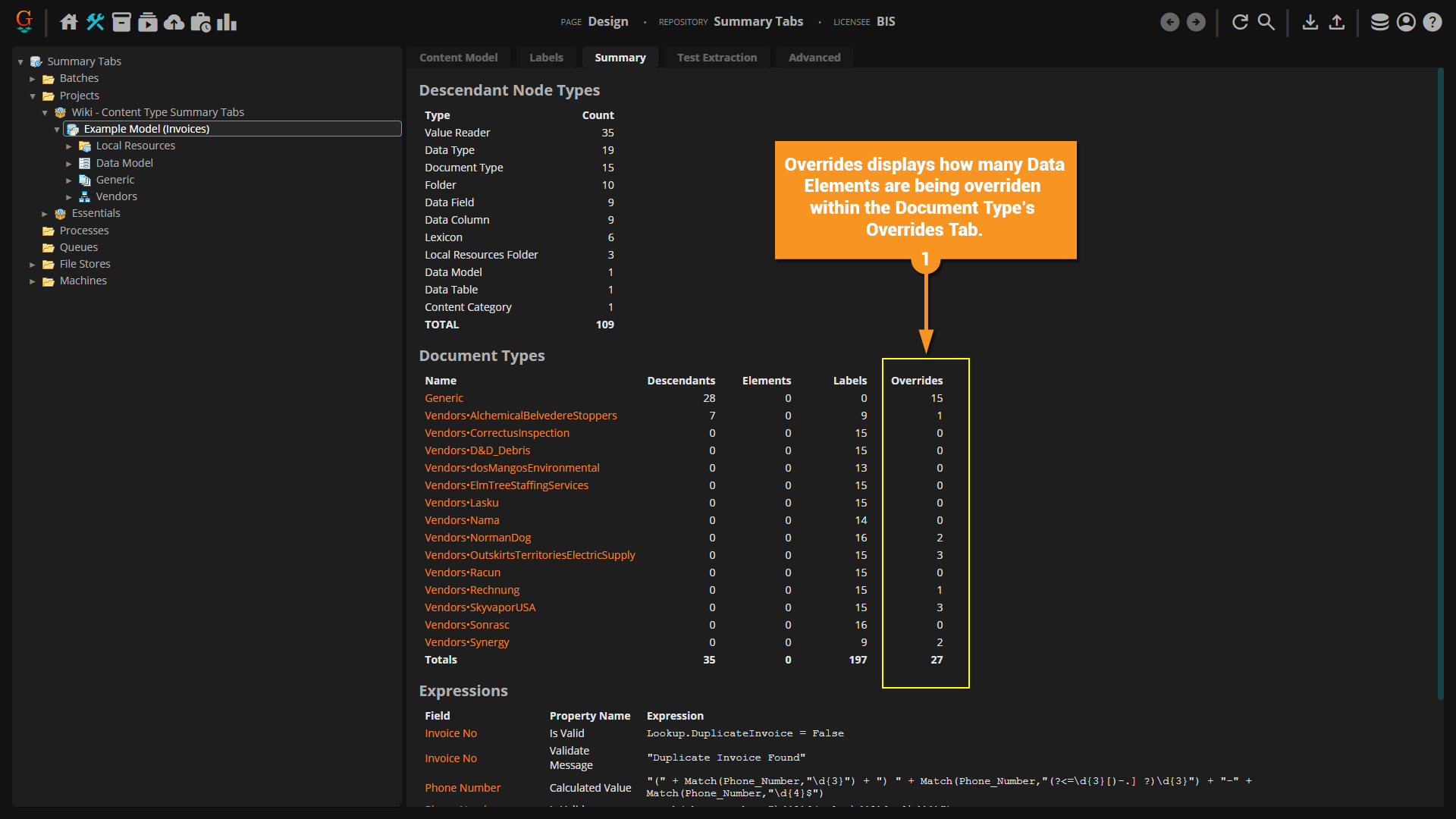Expand the File Stores folder
The image size is (1456, 819).
pyautogui.click(x=33, y=265)
